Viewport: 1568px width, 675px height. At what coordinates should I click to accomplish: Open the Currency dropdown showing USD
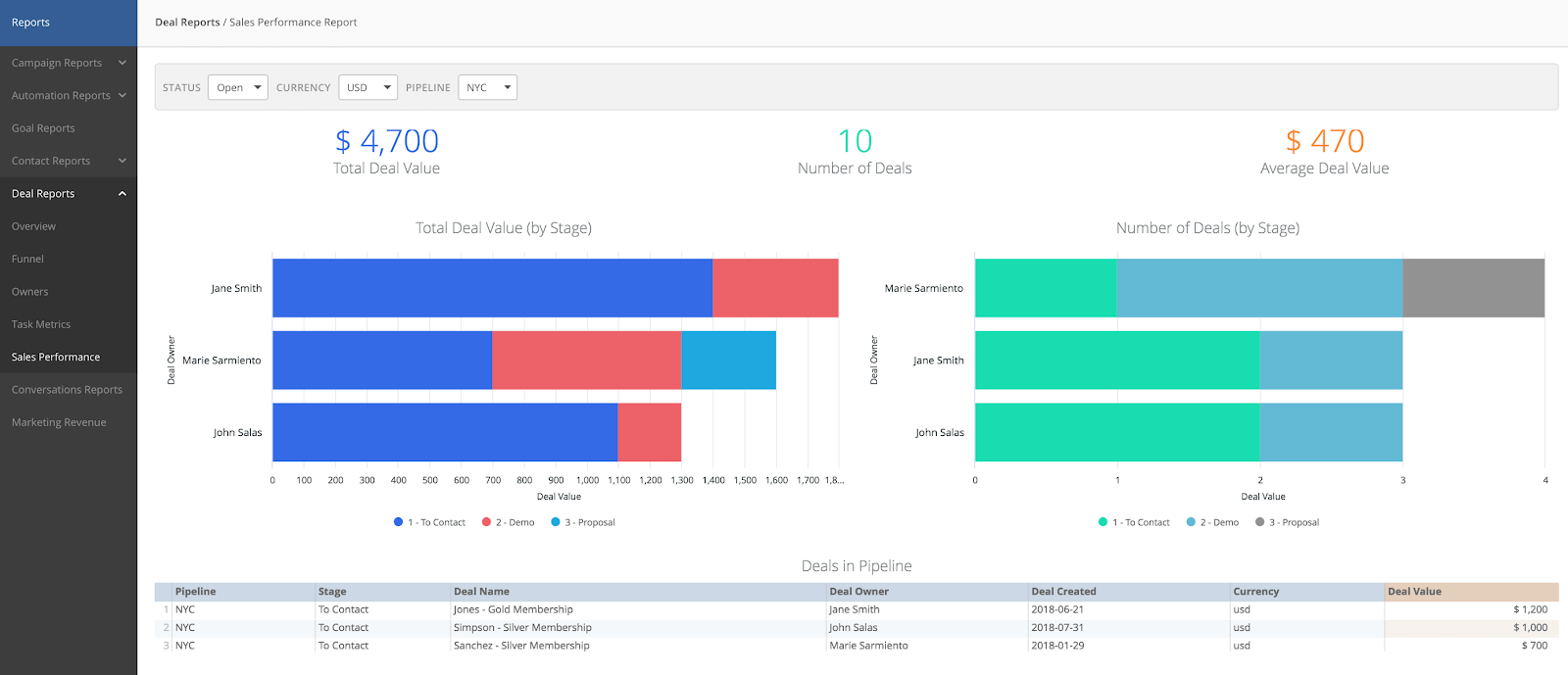pyautogui.click(x=367, y=87)
